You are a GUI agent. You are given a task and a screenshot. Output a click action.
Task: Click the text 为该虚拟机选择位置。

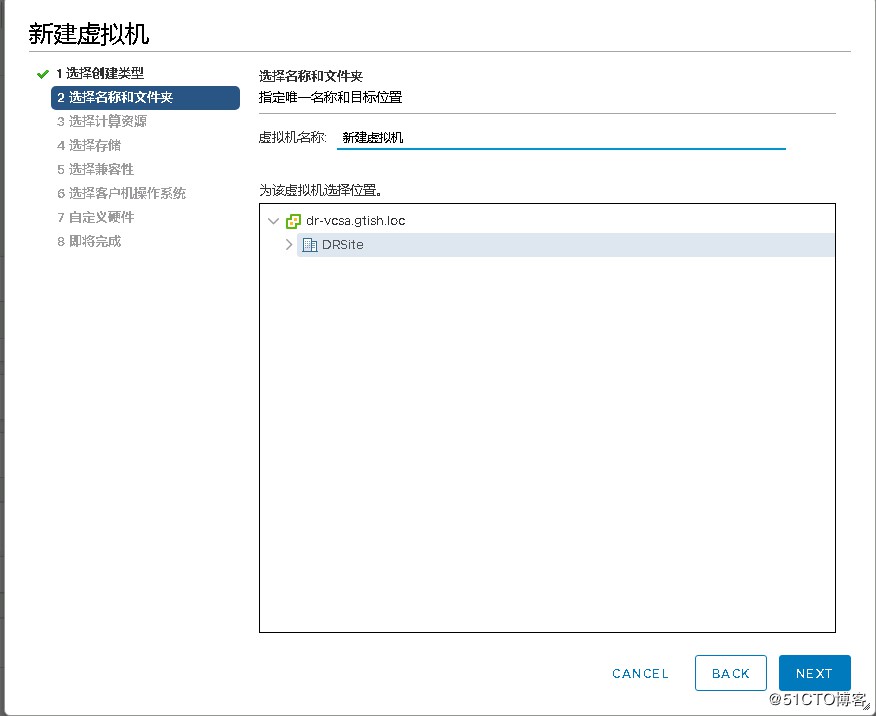[x=320, y=190]
